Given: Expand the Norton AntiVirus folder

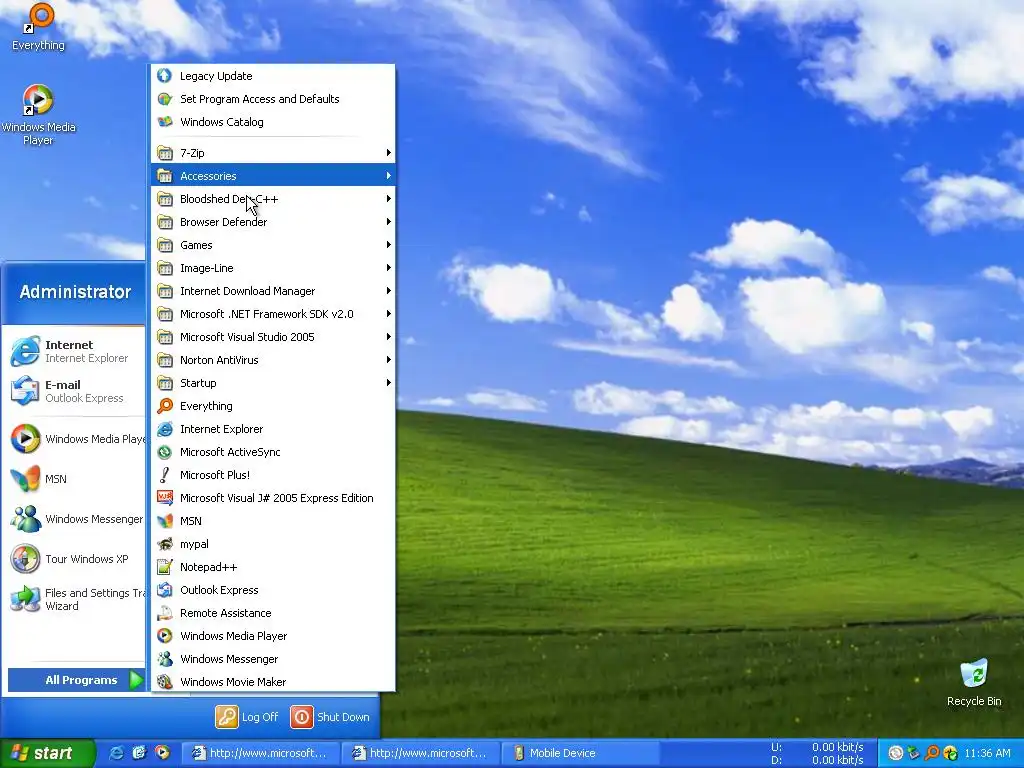Looking at the screenshot, I should point(273,360).
